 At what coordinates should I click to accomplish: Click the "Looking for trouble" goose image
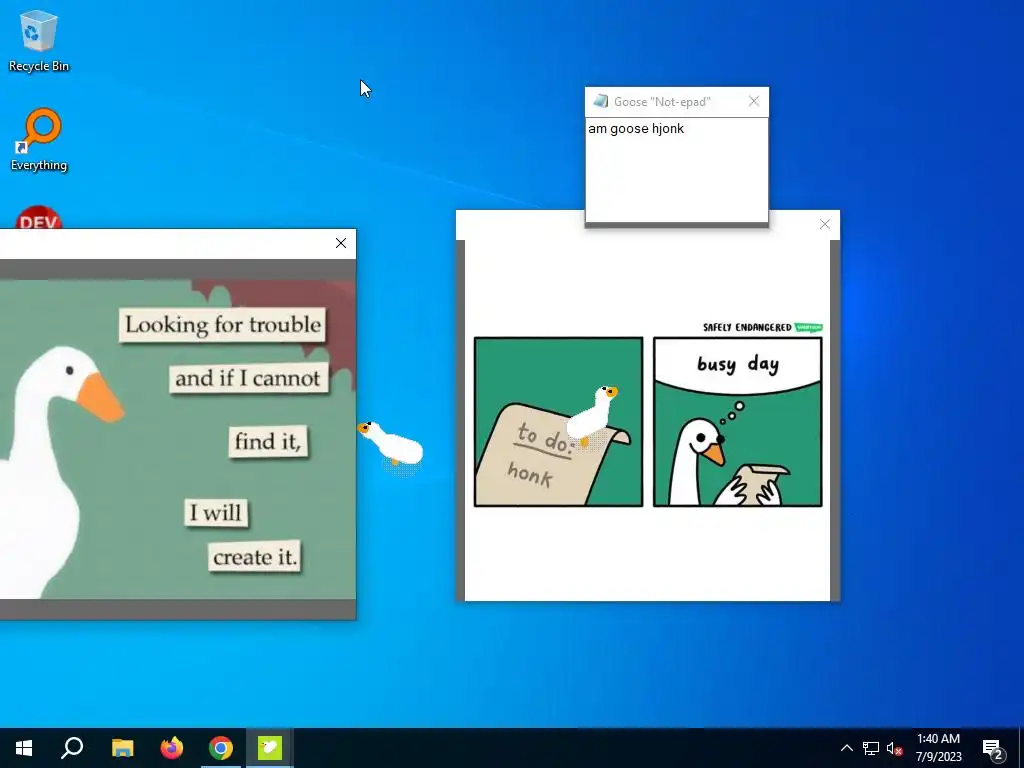click(178, 440)
